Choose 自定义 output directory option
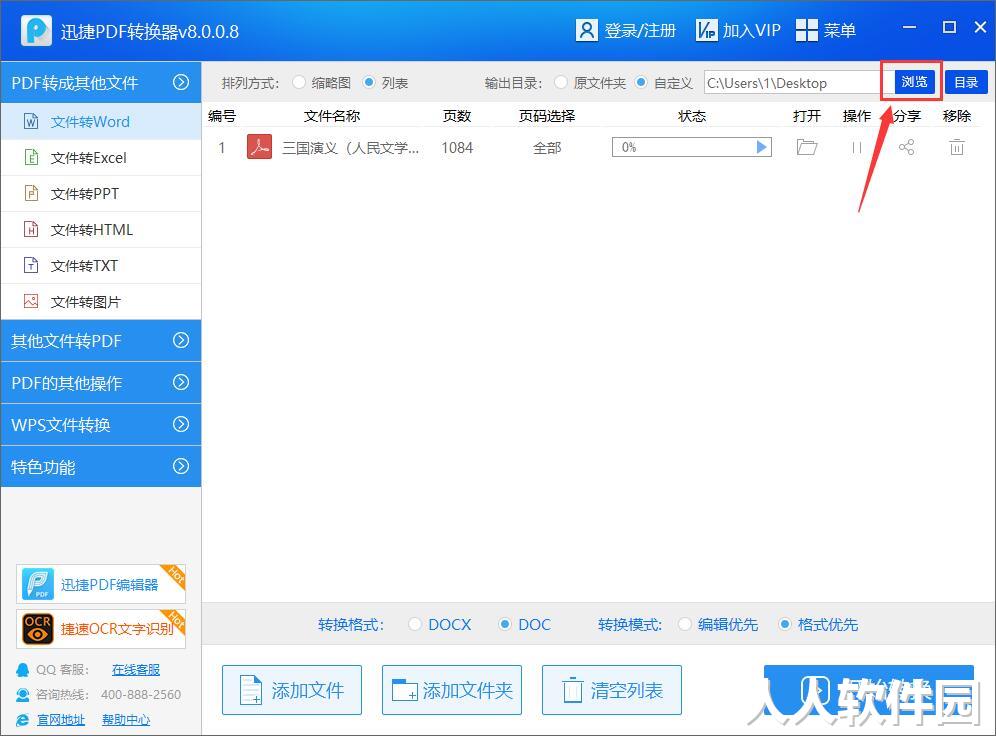996x736 pixels. click(x=641, y=83)
